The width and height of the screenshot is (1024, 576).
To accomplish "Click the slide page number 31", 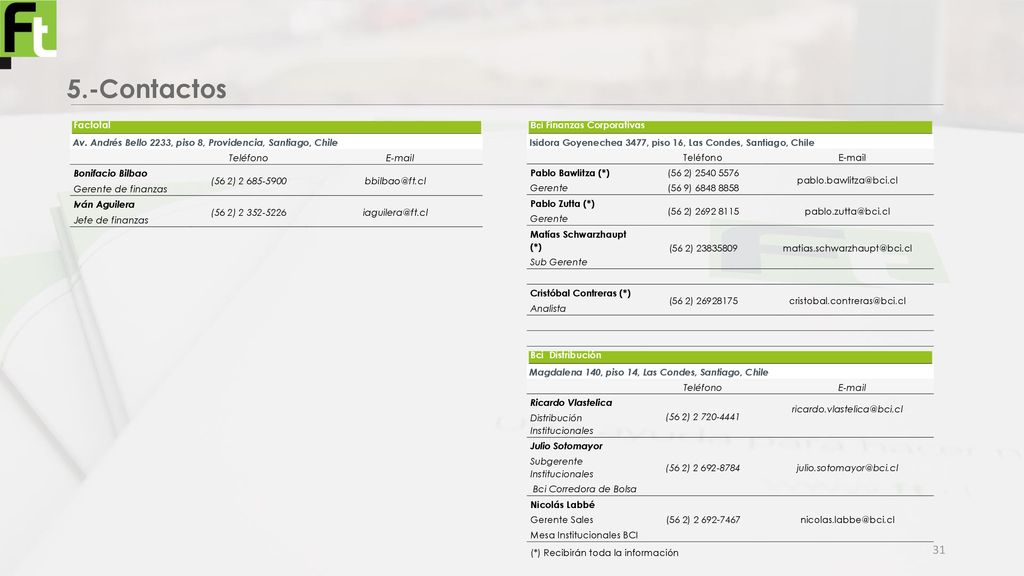I will point(938,550).
